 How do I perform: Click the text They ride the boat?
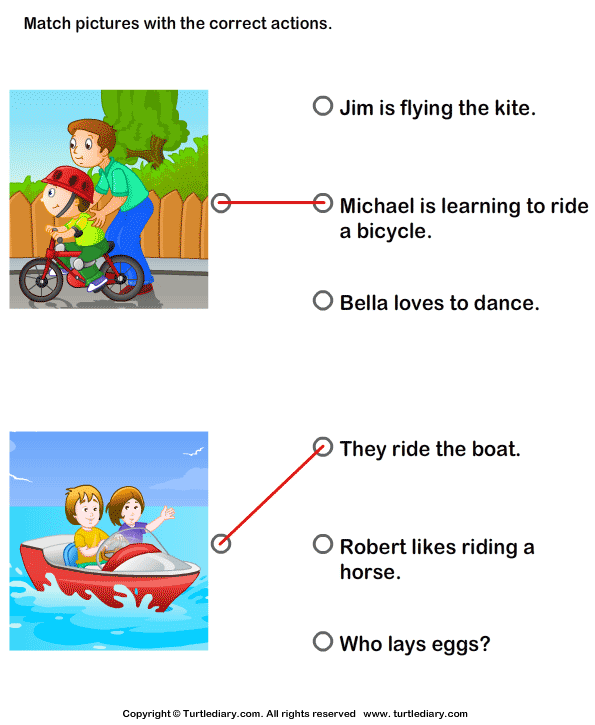[x=430, y=449]
